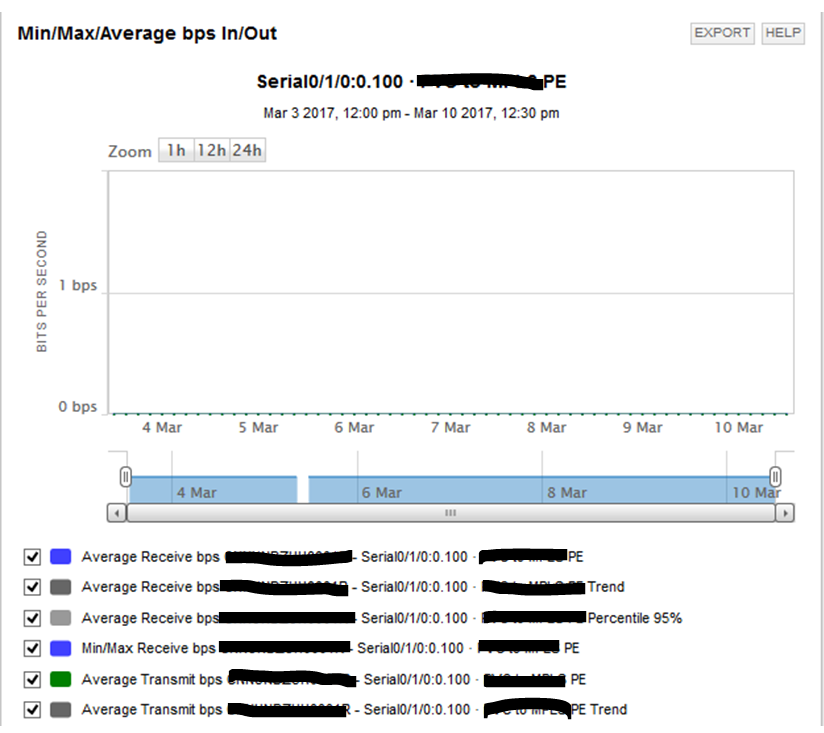This screenshot has height=733, width=824.
Task: Click the horizontal scrollbar grip
Action: (452, 511)
